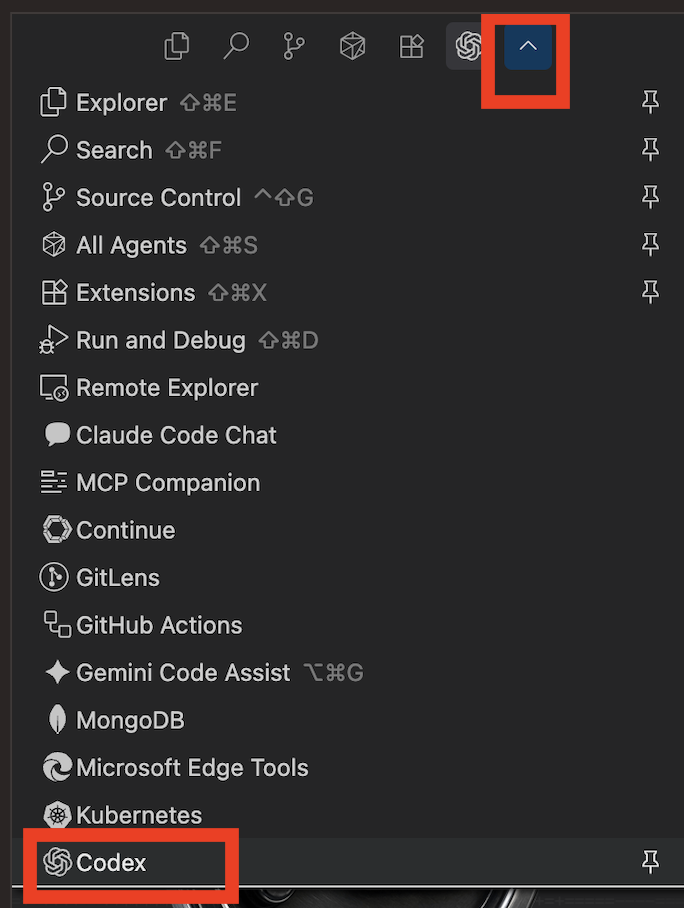Select the Search magnifier icon in top bar
The height and width of the screenshot is (908, 684).
coord(236,46)
